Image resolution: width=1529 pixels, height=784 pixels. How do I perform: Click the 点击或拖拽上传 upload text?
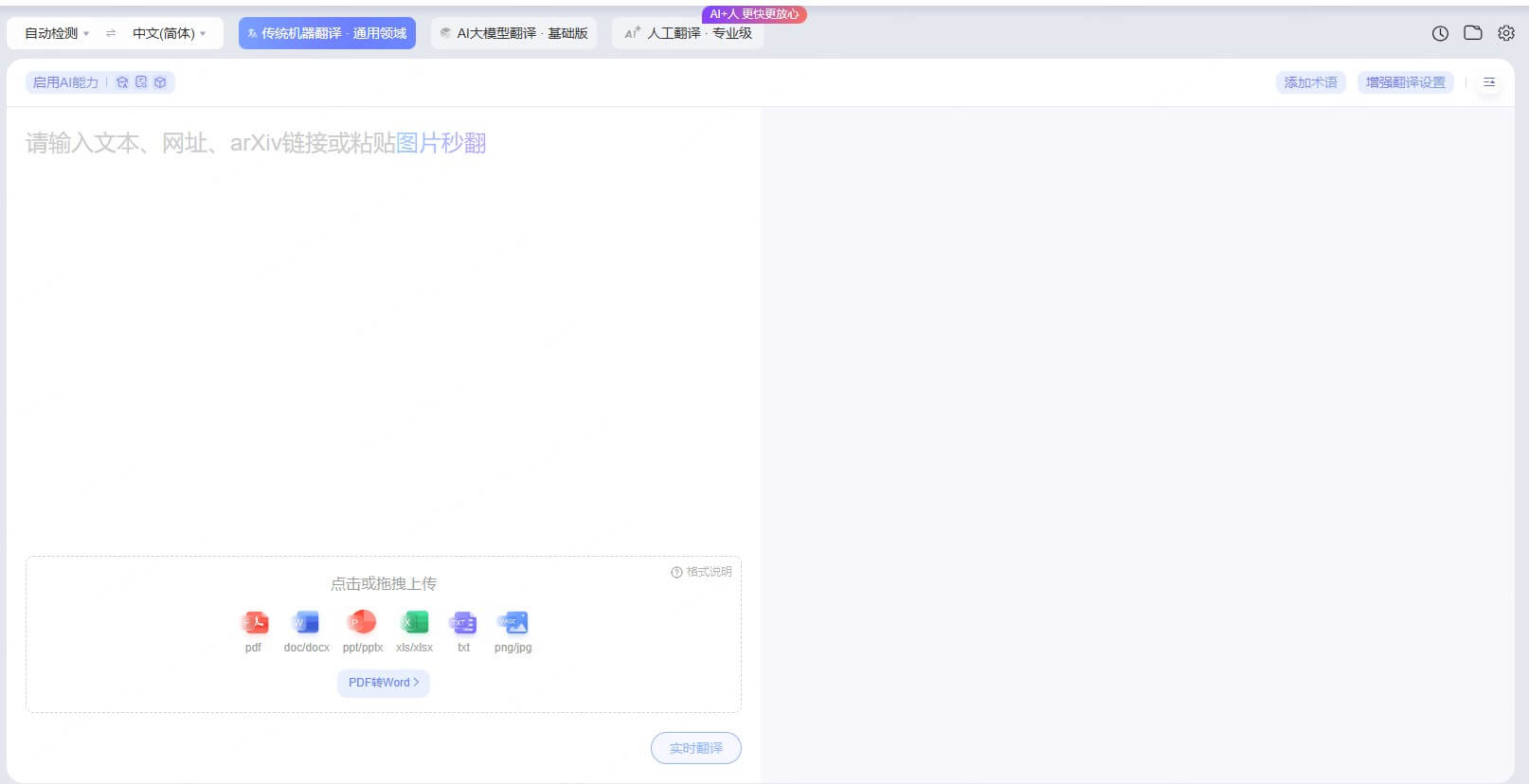coord(384,583)
